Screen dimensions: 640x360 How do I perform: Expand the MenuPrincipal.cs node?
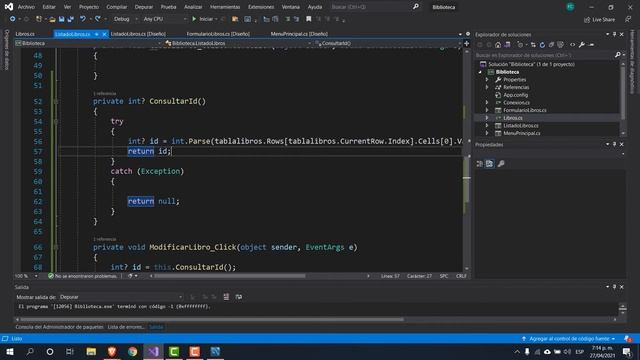point(487,133)
